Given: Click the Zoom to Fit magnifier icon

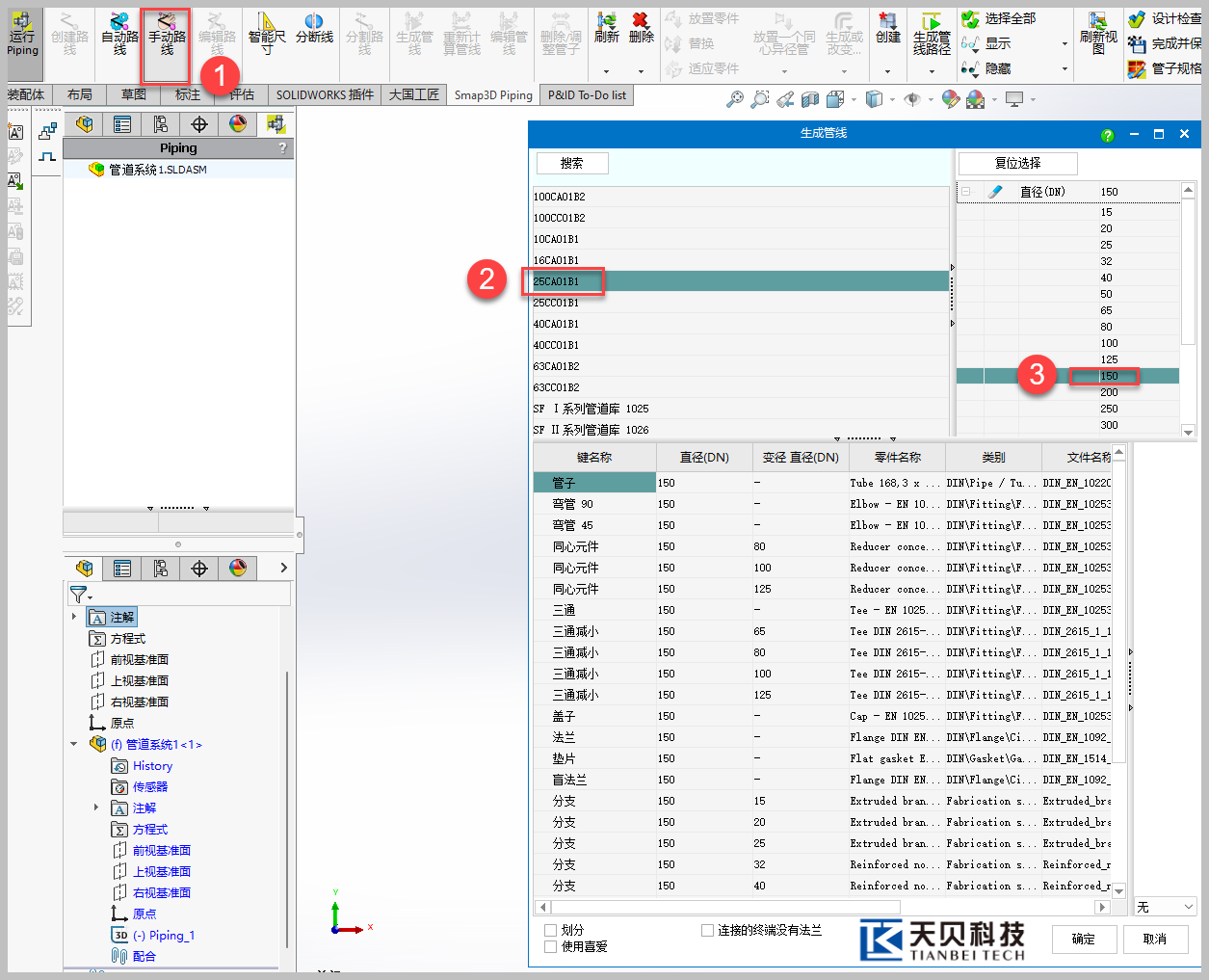Looking at the screenshot, I should (735, 99).
